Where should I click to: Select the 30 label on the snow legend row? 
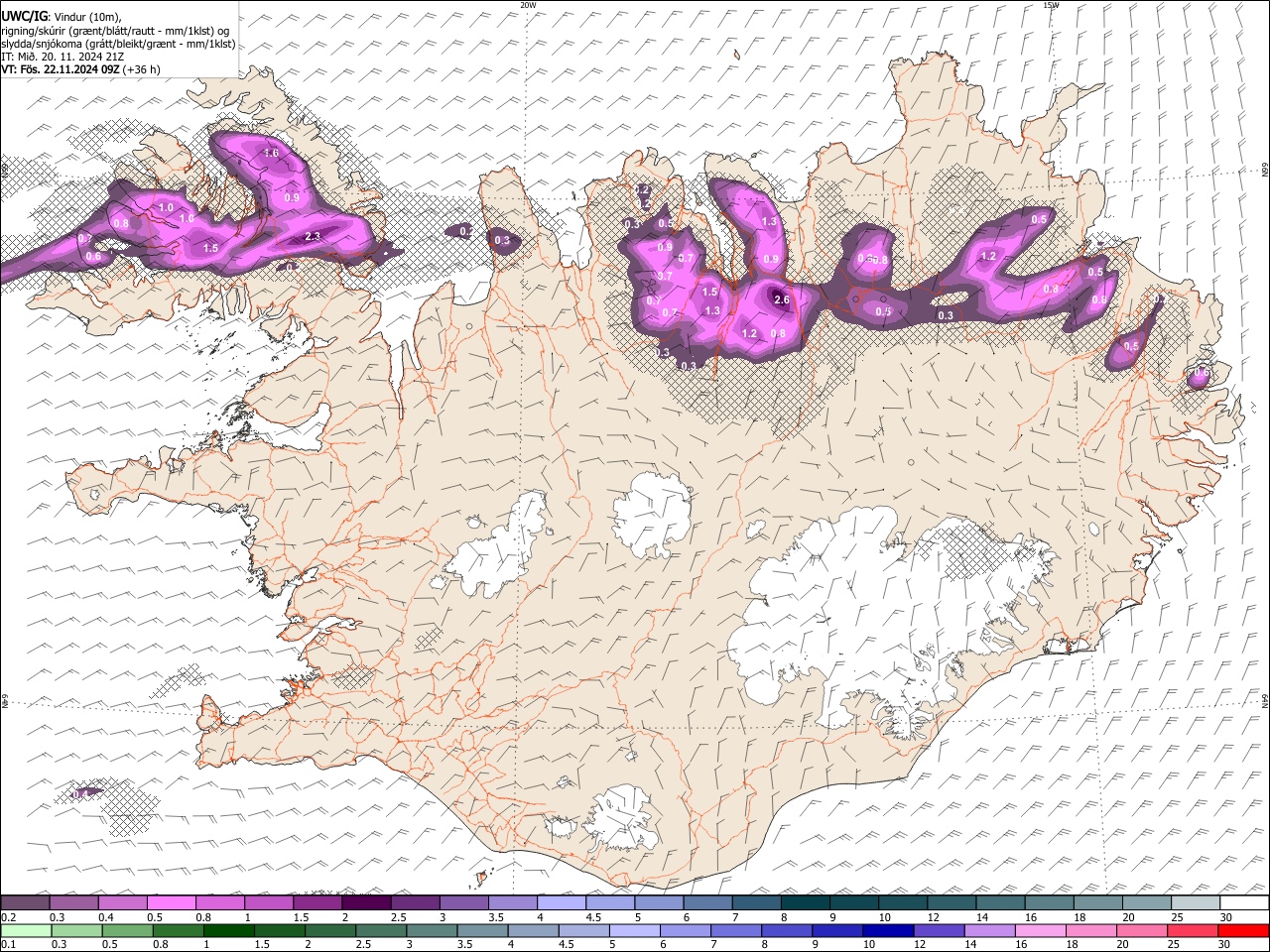coord(1226,917)
